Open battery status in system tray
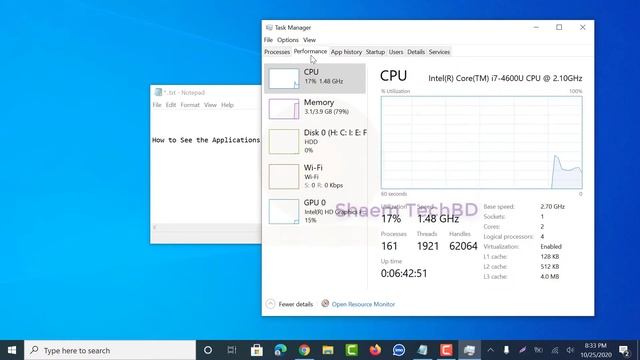 coord(538,350)
